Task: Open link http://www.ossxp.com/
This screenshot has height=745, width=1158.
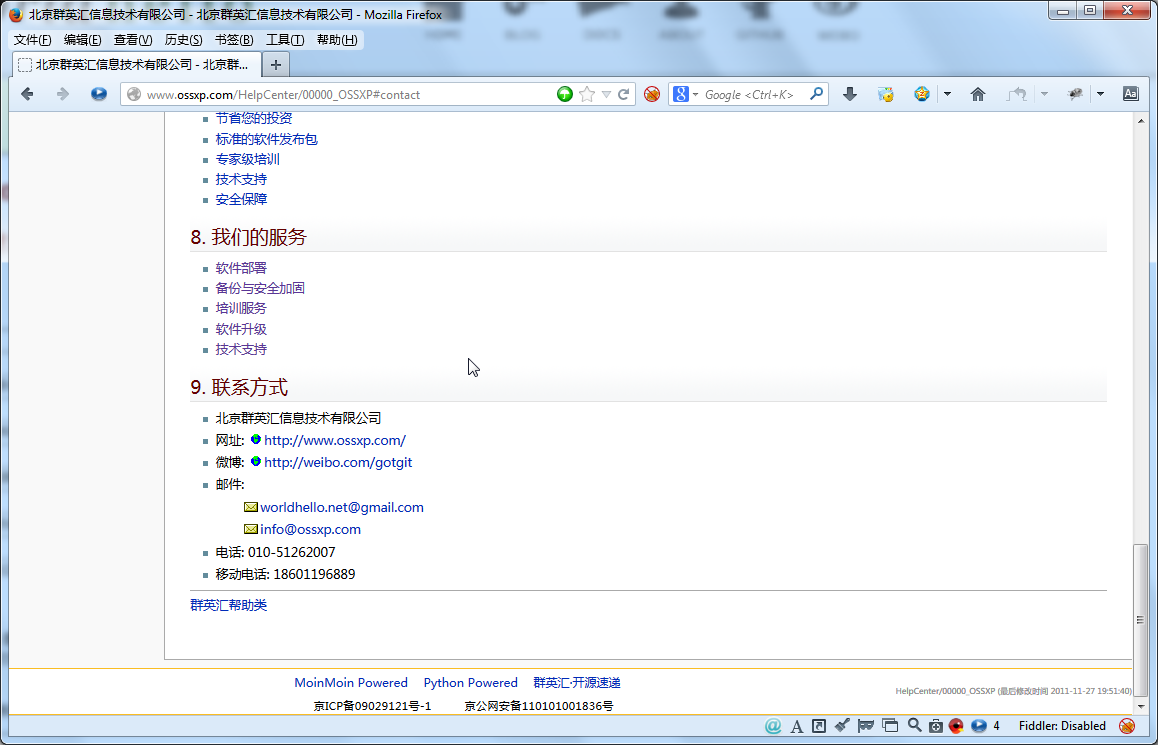Action: click(335, 440)
